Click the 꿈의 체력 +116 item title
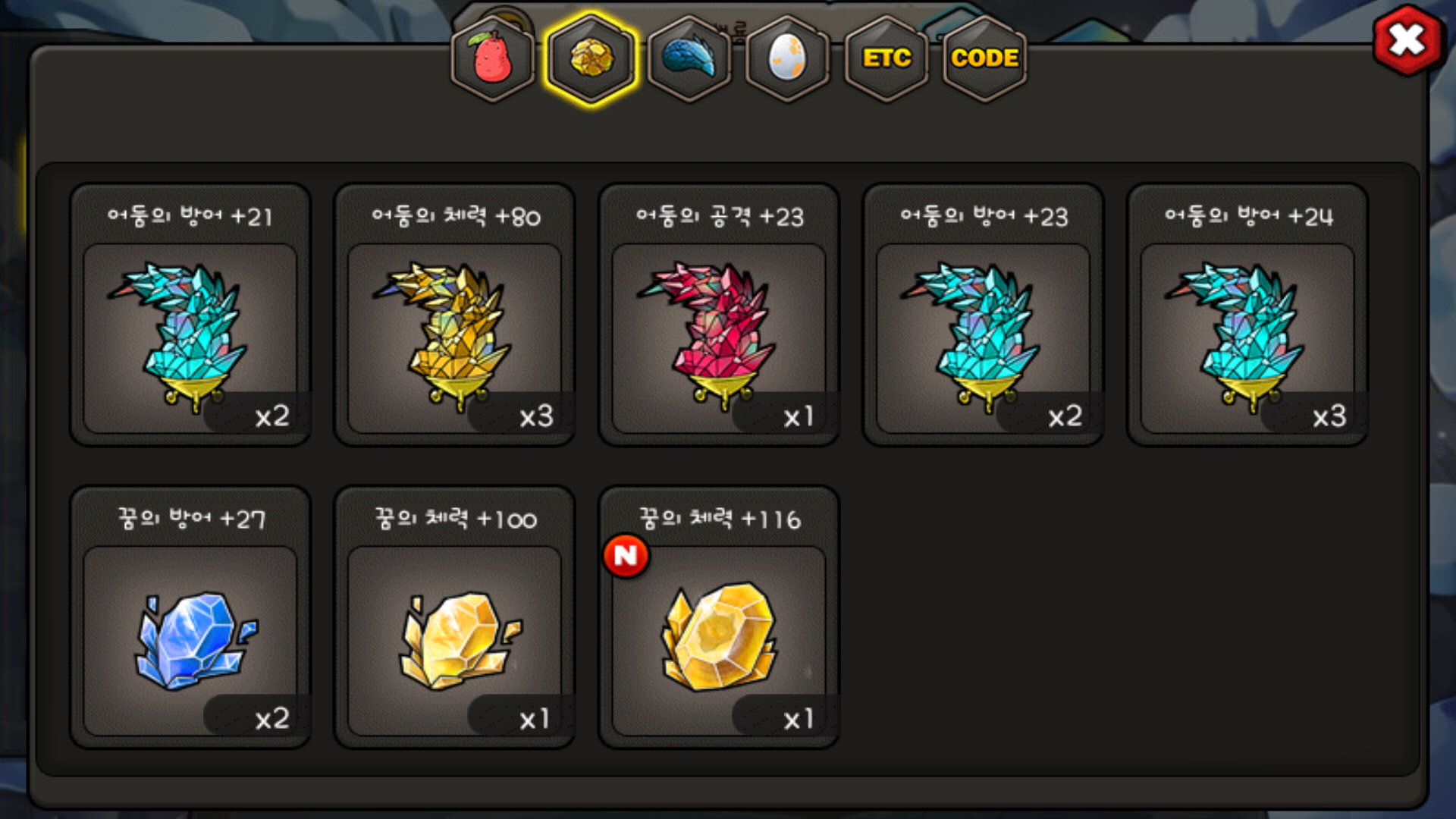Viewport: 1456px width, 819px height. (720, 519)
